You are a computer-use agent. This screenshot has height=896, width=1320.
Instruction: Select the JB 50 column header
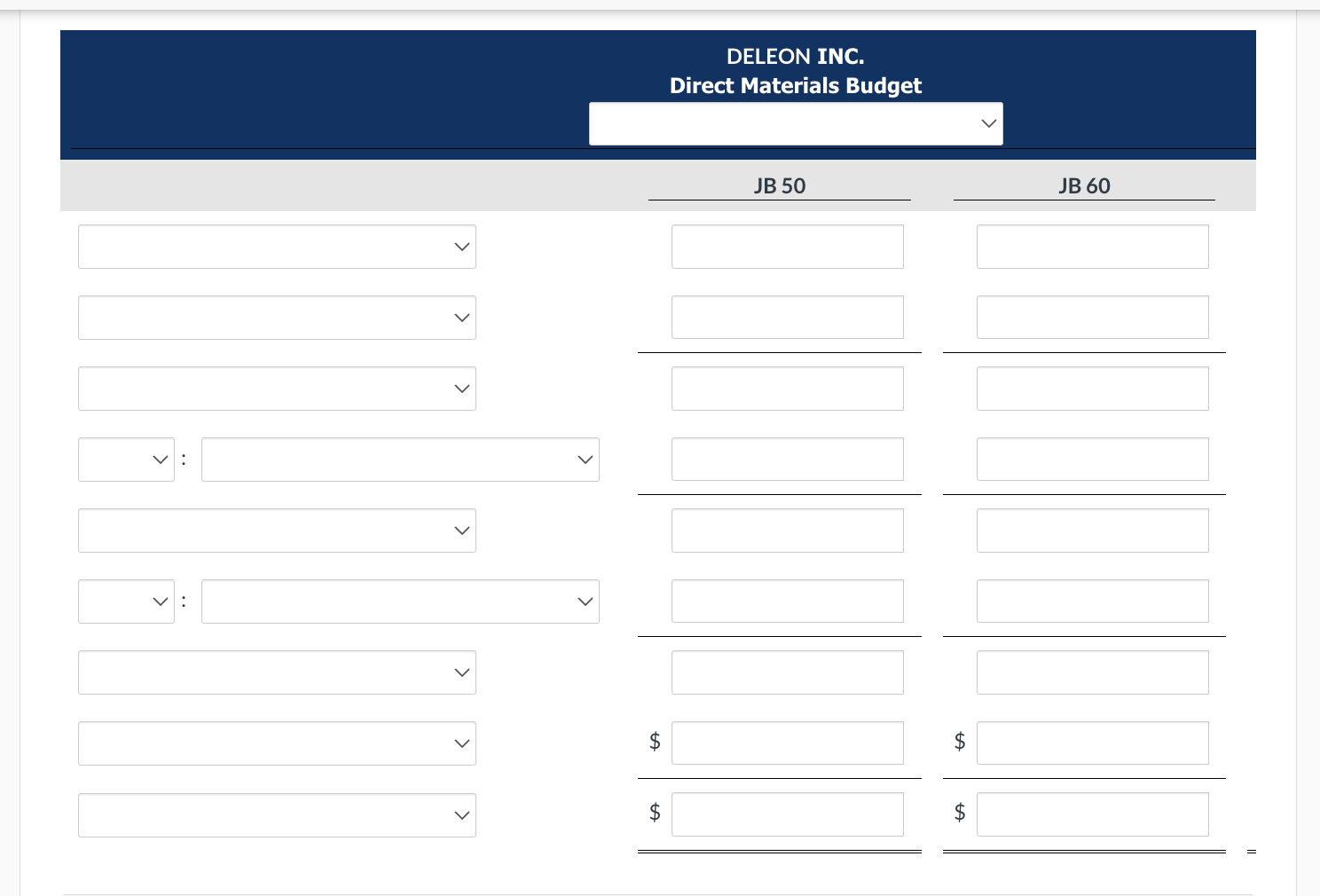click(x=780, y=185)
